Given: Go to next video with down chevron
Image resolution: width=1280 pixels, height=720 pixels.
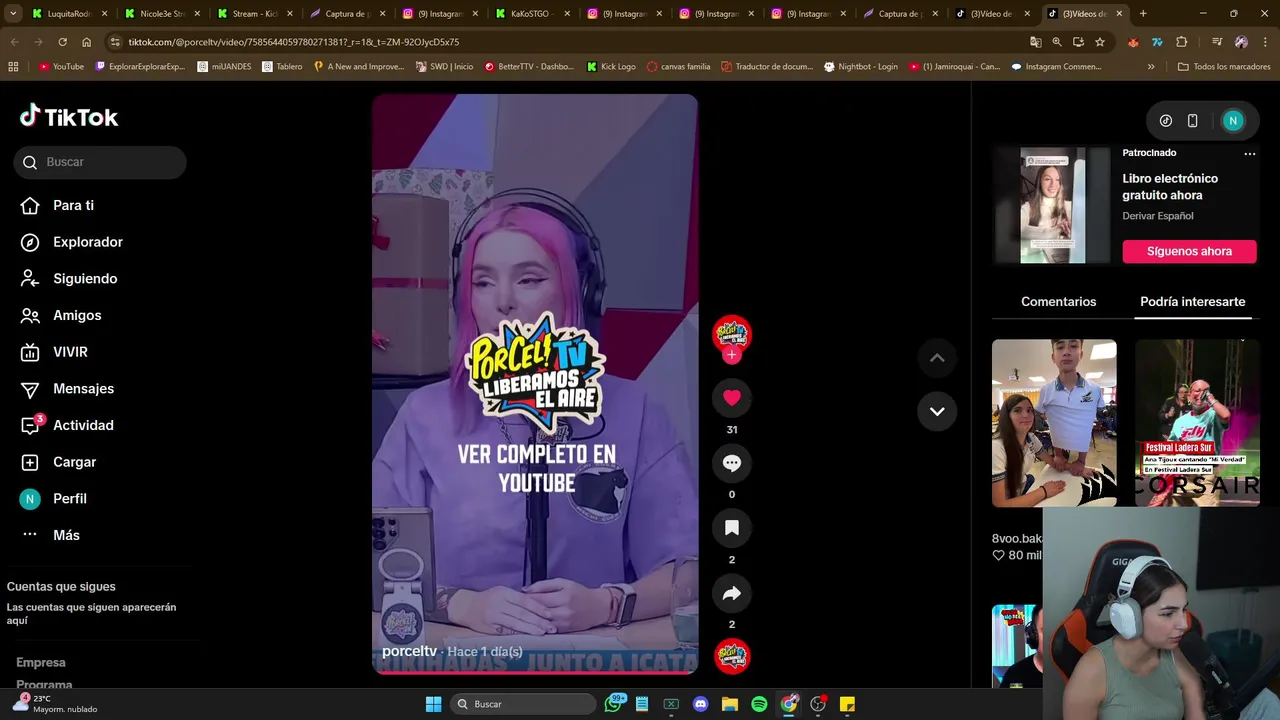Looking at the screenshot, I should (x=937, y=411).
